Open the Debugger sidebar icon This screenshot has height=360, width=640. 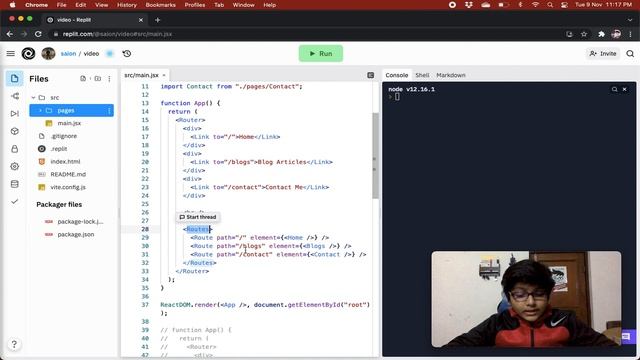tap(15, 113)
